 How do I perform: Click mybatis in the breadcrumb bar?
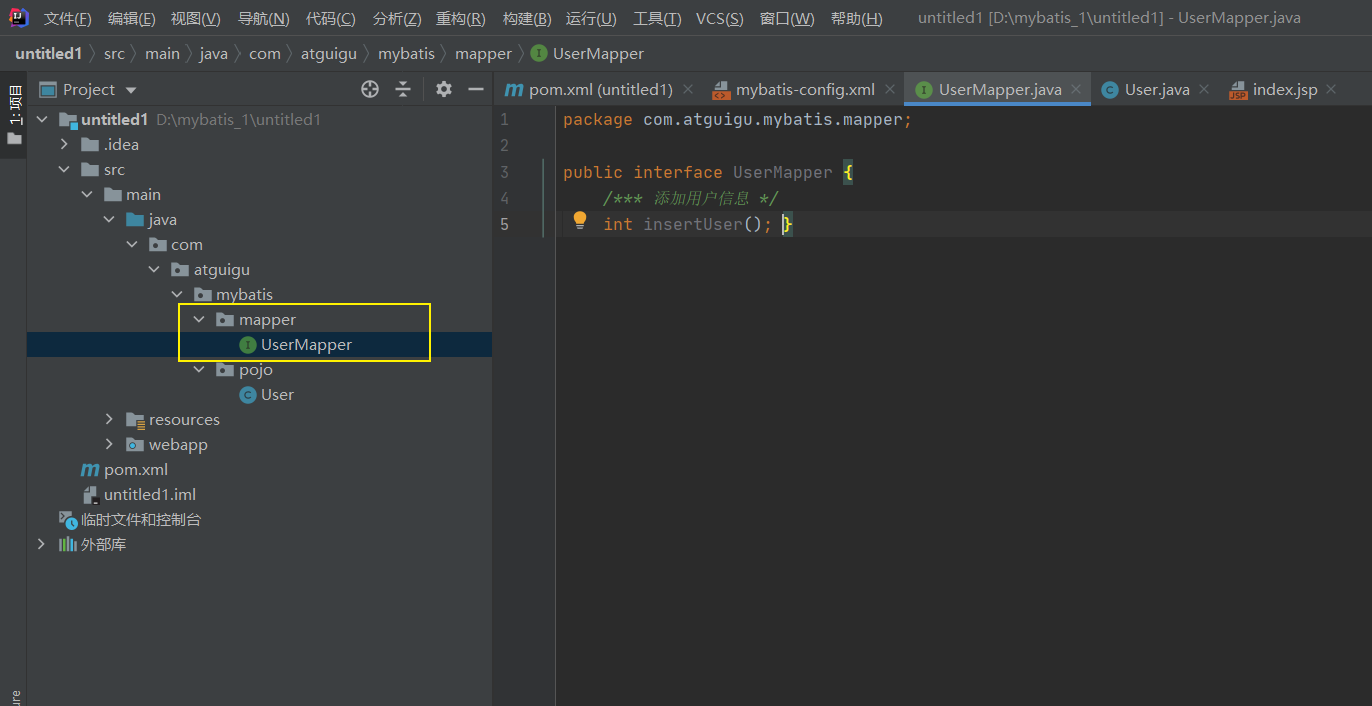tap(406, 53)
